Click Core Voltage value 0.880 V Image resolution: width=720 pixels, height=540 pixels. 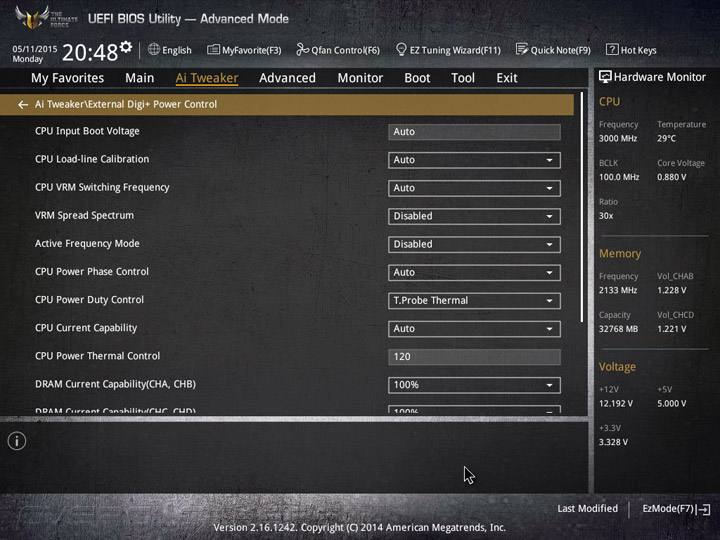pyautogui.click(x=671, y=177)
